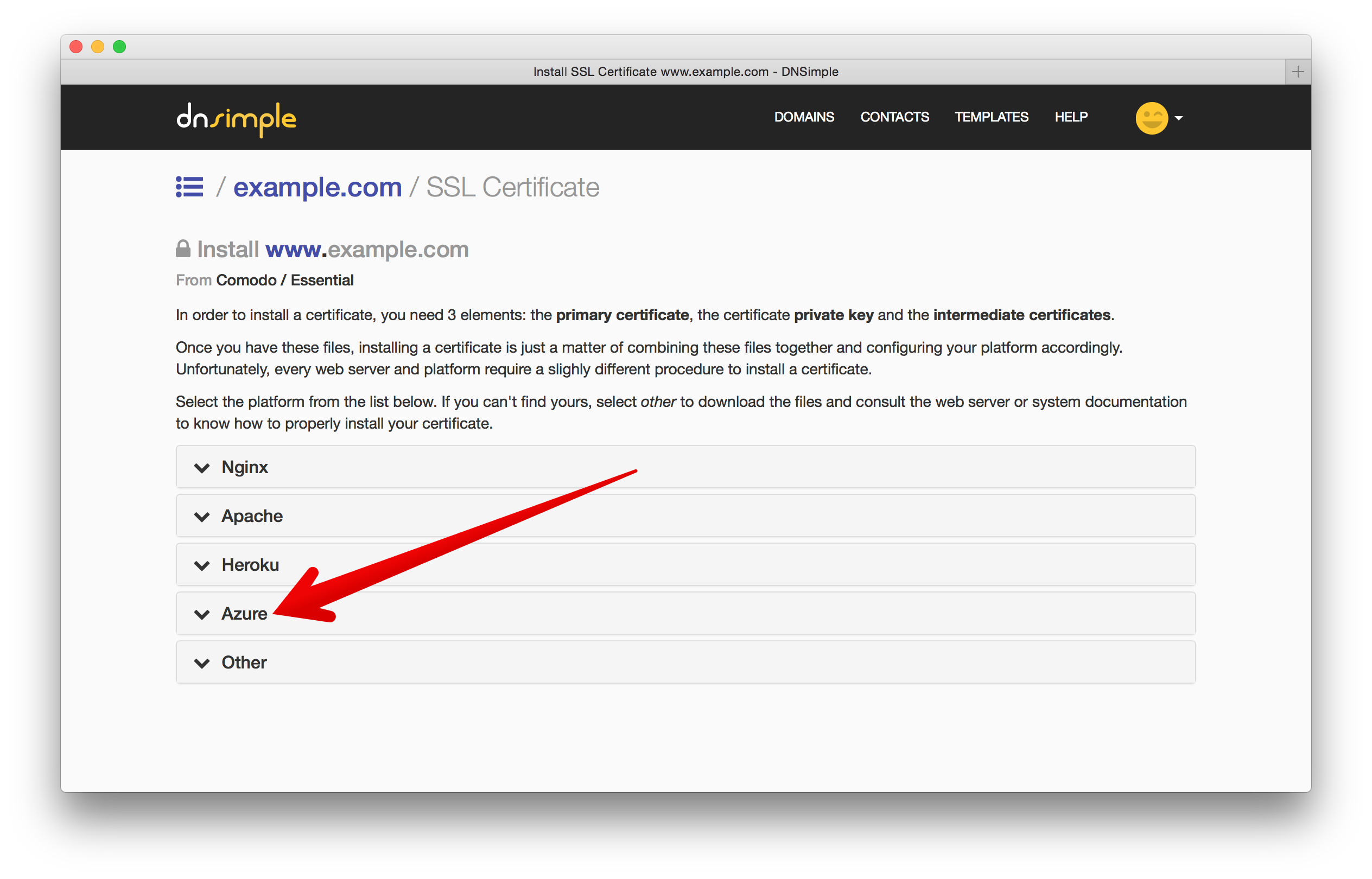Viewport: 1372px width, 879px height.
Task: Open a new tab with plus button
Action: [1297, 72]
